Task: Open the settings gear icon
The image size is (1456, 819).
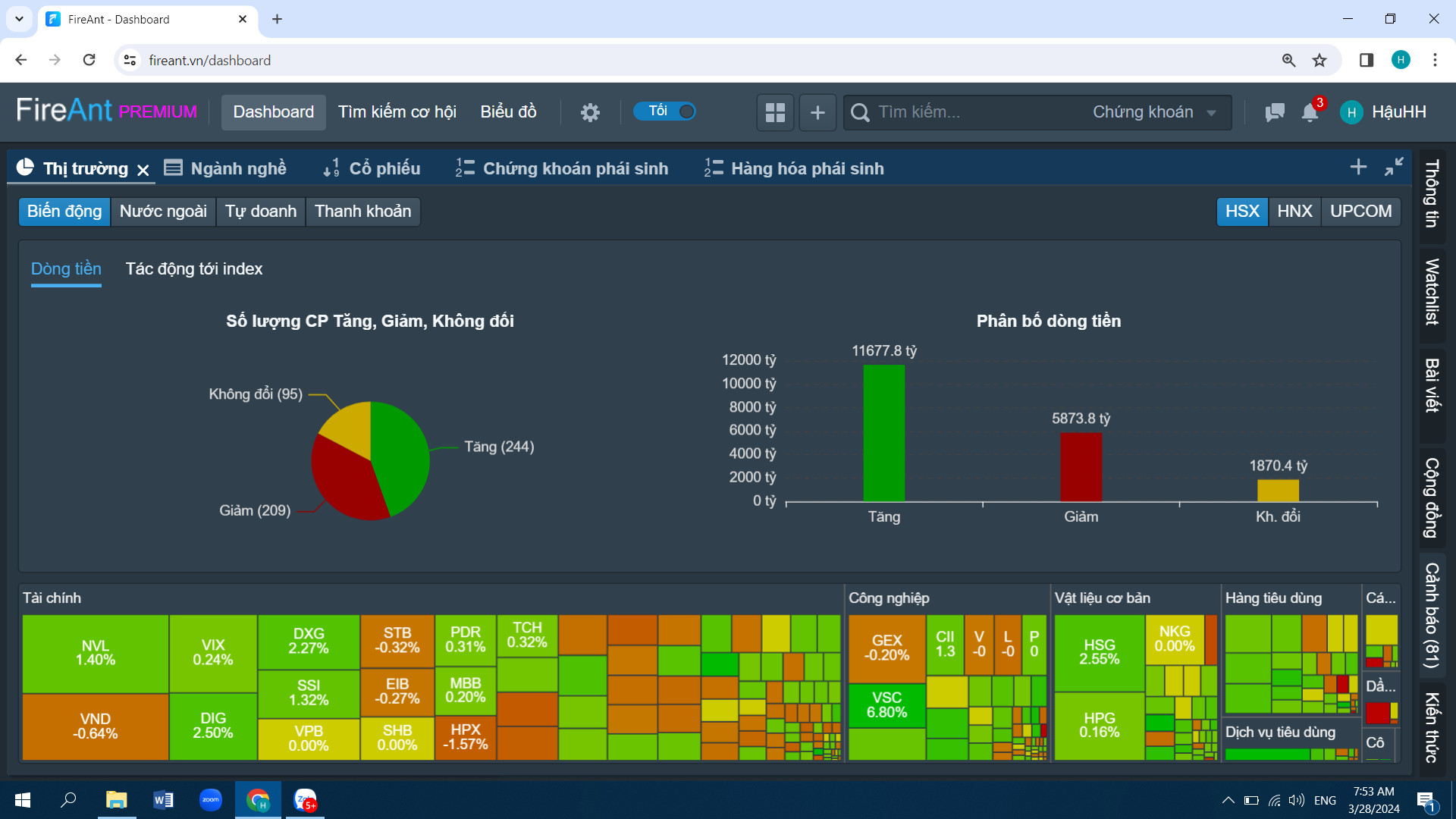Action: click(x=590, y=112)
